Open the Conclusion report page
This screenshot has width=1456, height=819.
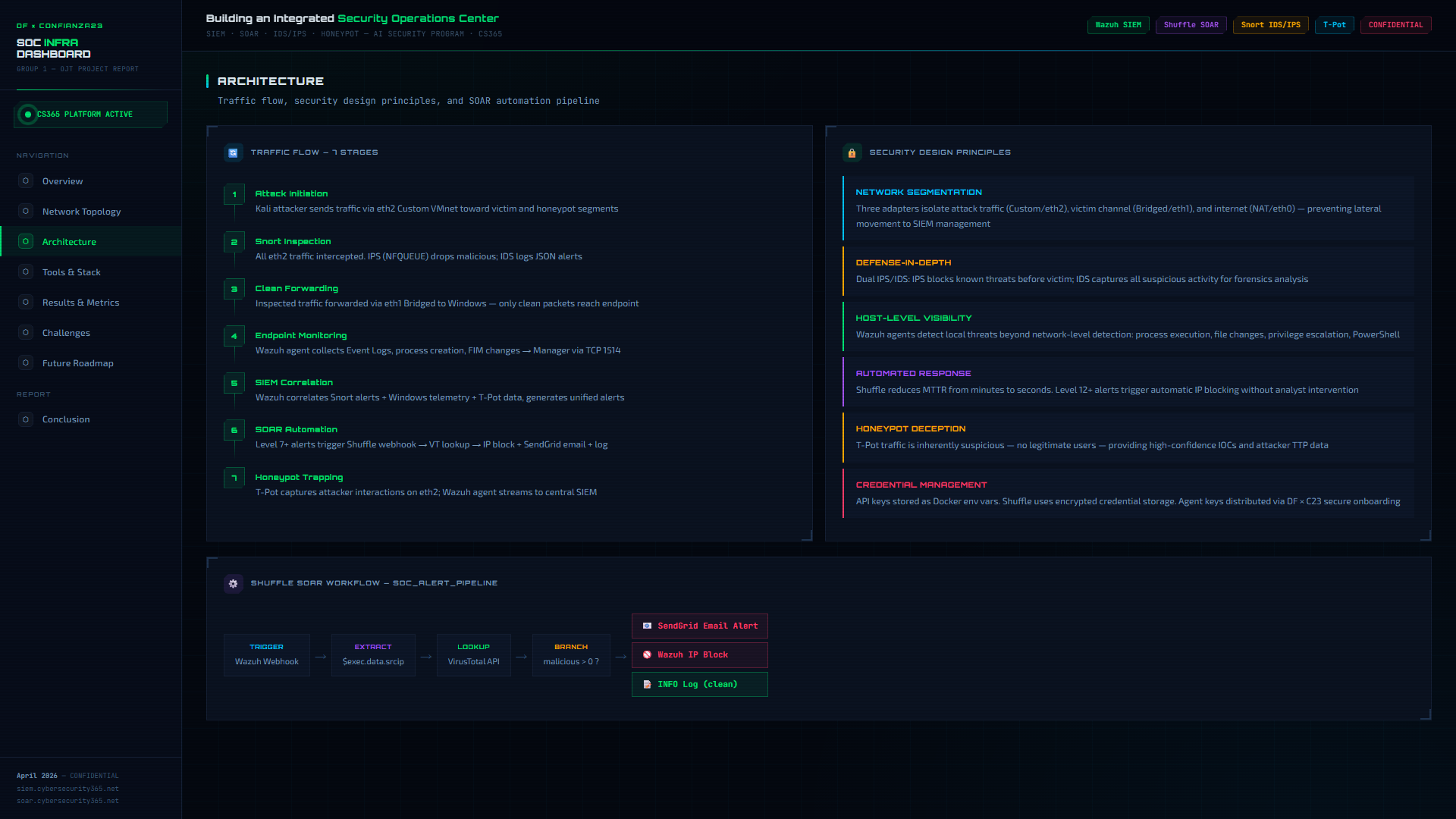(x=66, y=419)
